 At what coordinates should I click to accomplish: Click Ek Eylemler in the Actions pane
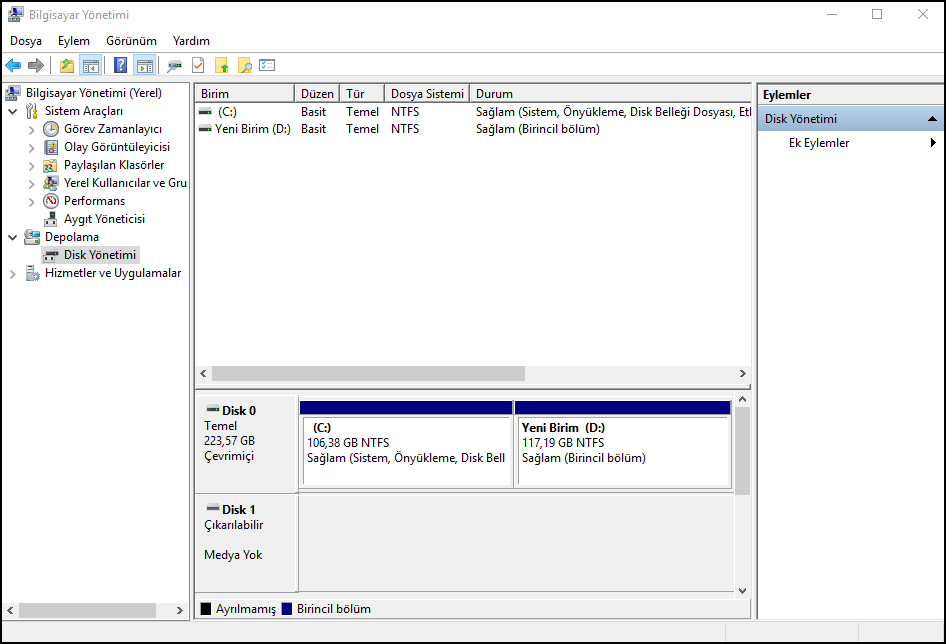click(819, 143)
